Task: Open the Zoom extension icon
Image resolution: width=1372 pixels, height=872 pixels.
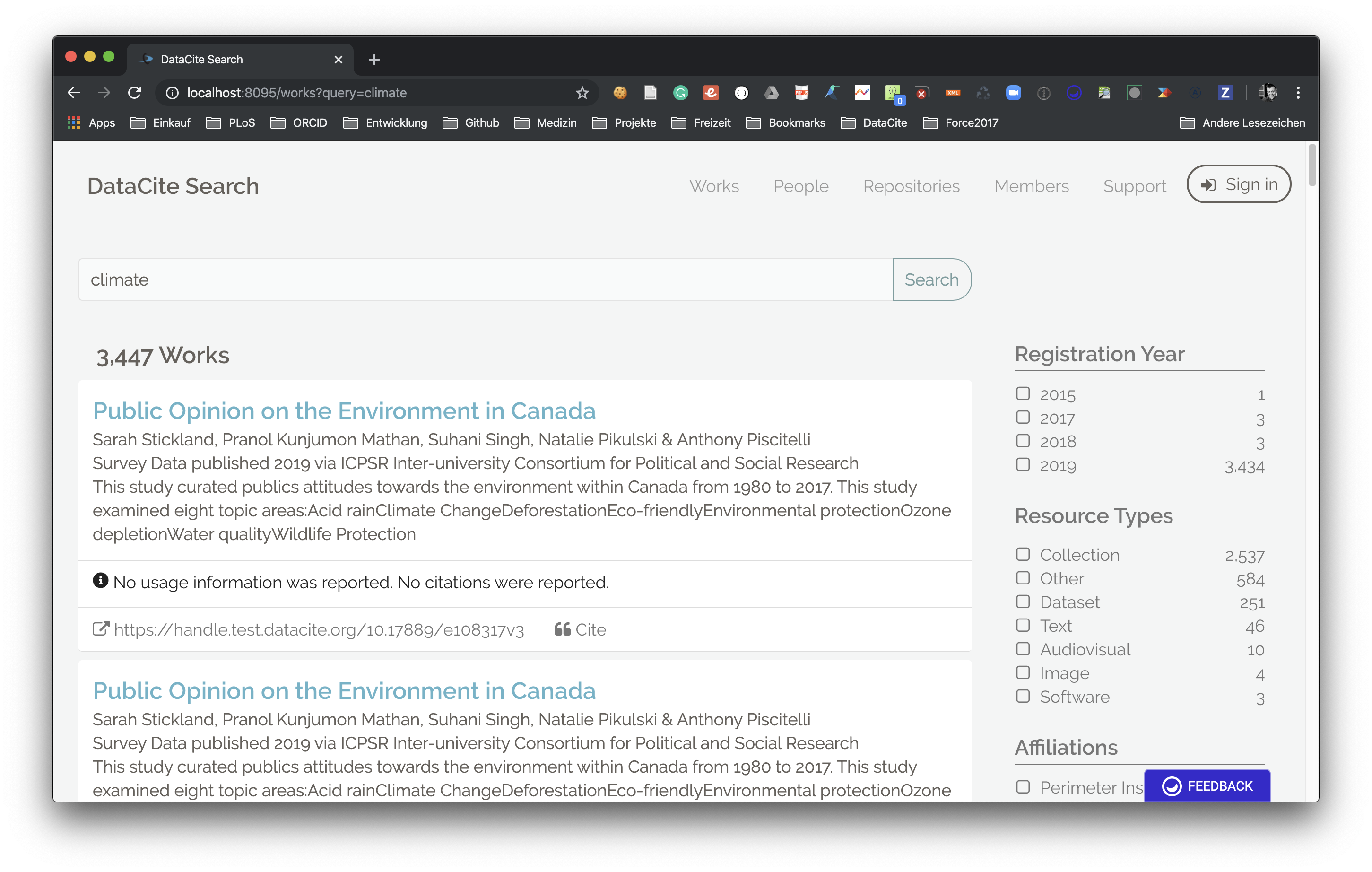Action: point(1013,93)
